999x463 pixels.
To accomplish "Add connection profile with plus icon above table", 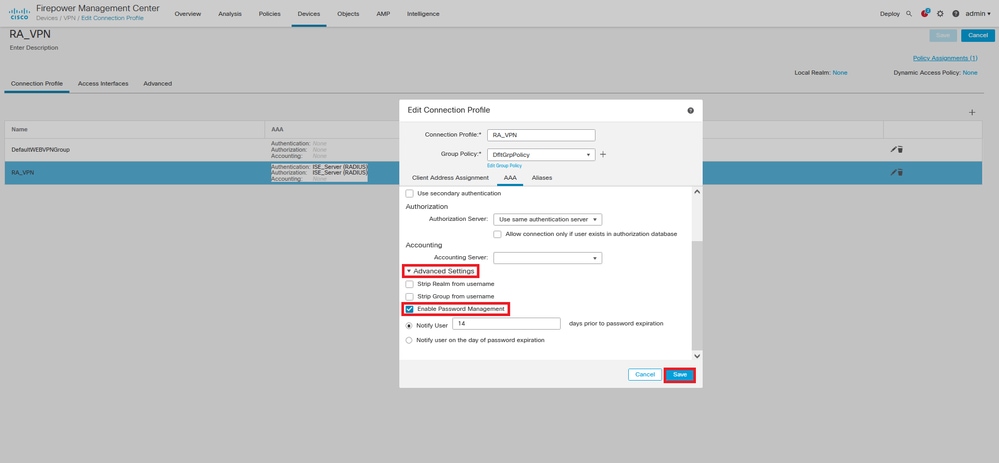I will click(x=972, y=112).
